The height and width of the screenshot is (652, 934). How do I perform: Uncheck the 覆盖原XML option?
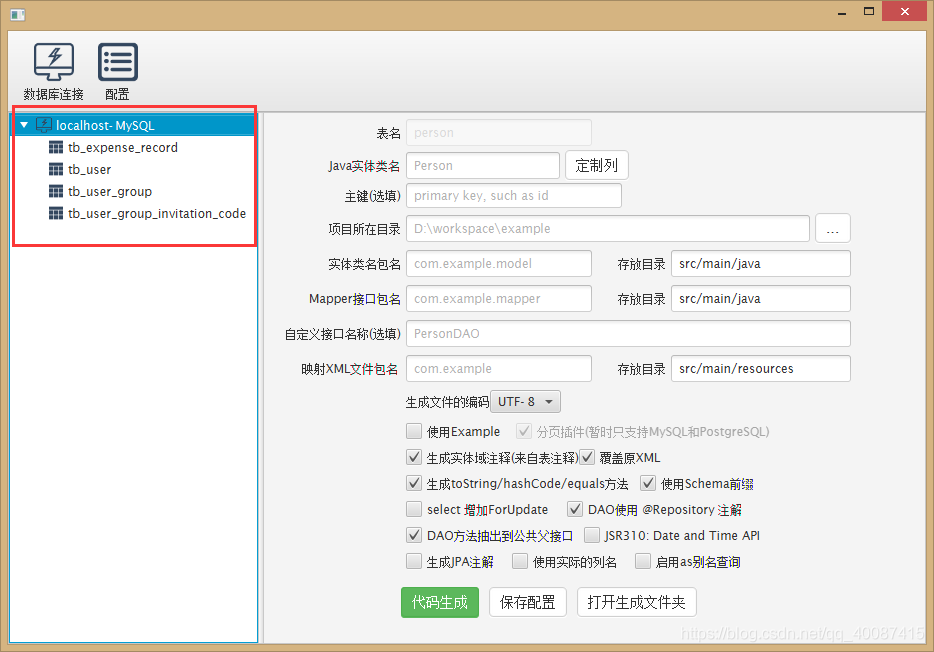[585, 457]
